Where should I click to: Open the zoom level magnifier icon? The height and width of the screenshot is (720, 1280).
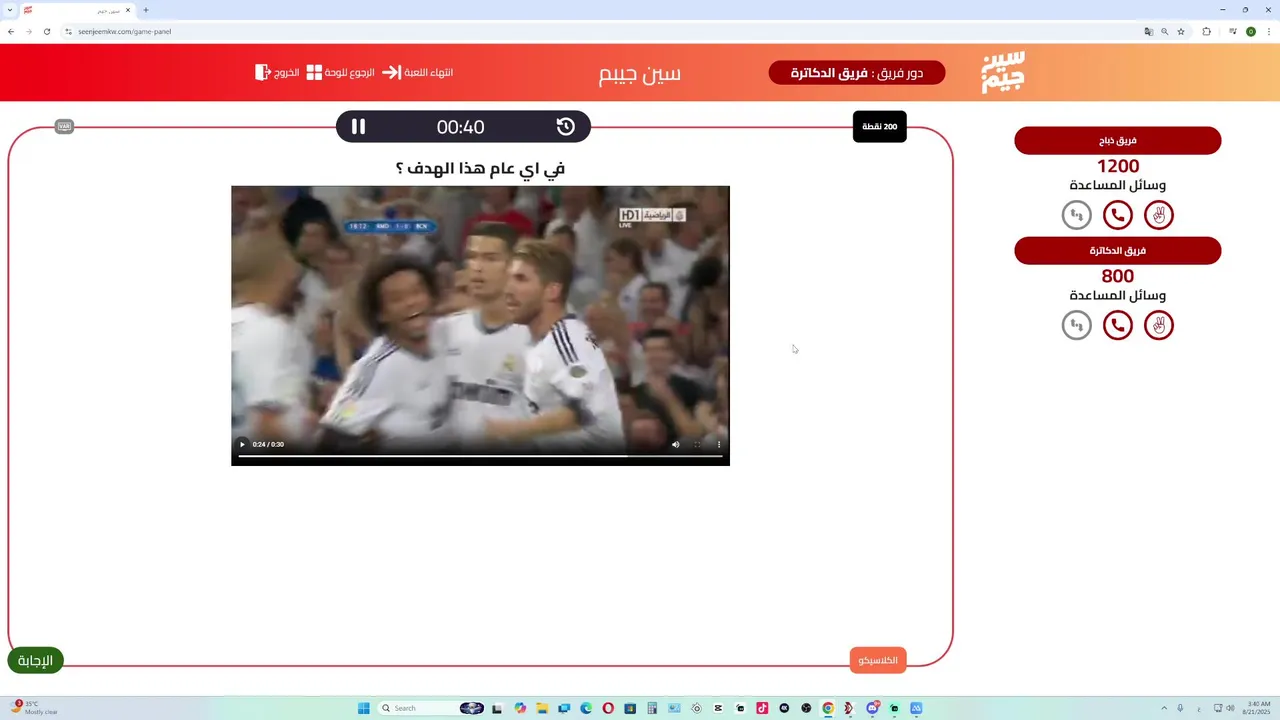tap(1165, 32)
